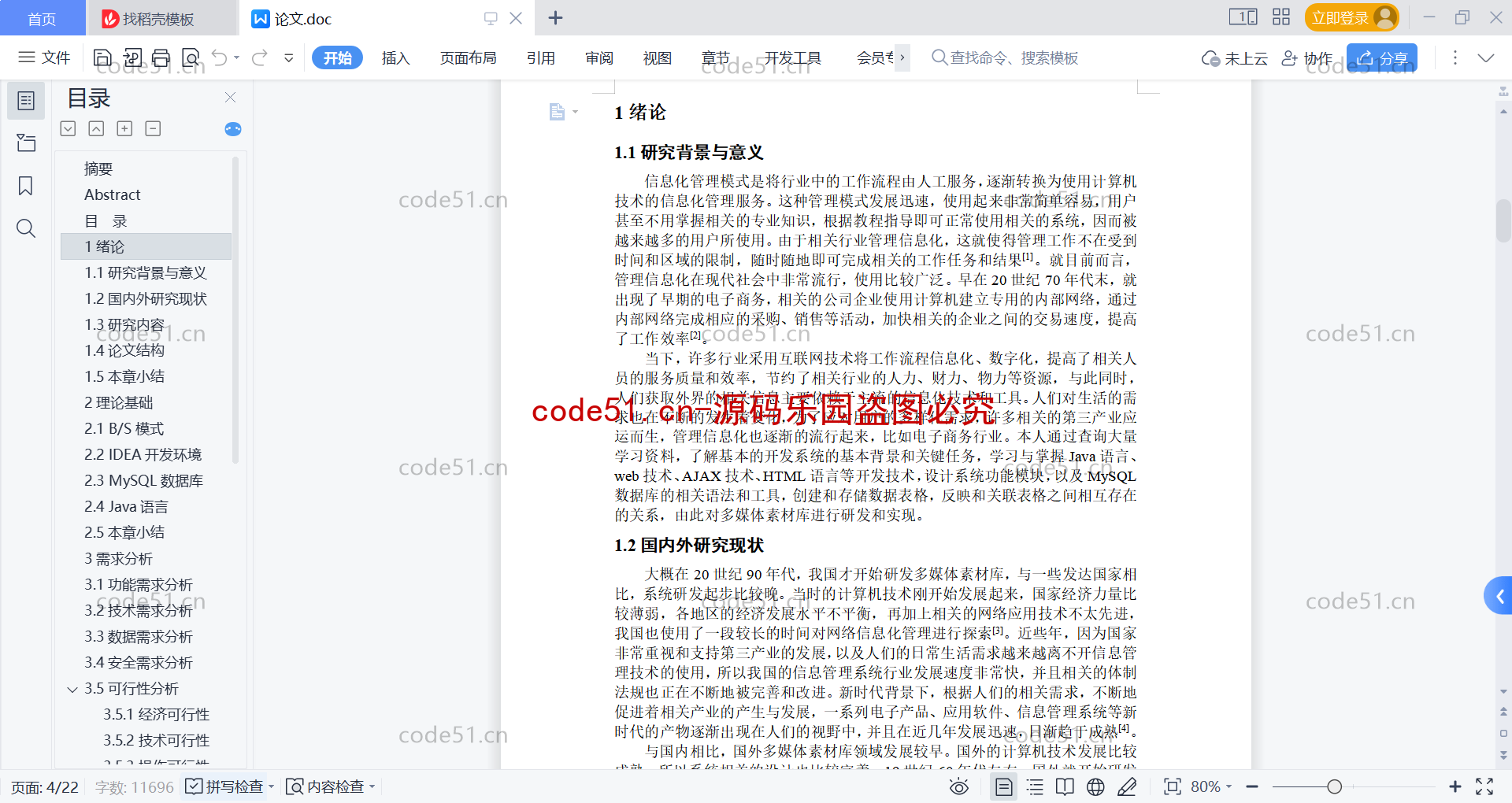This screenshot has height=803, width=1512.
Task: Click the collapse-levels up icon in 目录 pane
Action: pyautogui.click(x=96, y=128)
